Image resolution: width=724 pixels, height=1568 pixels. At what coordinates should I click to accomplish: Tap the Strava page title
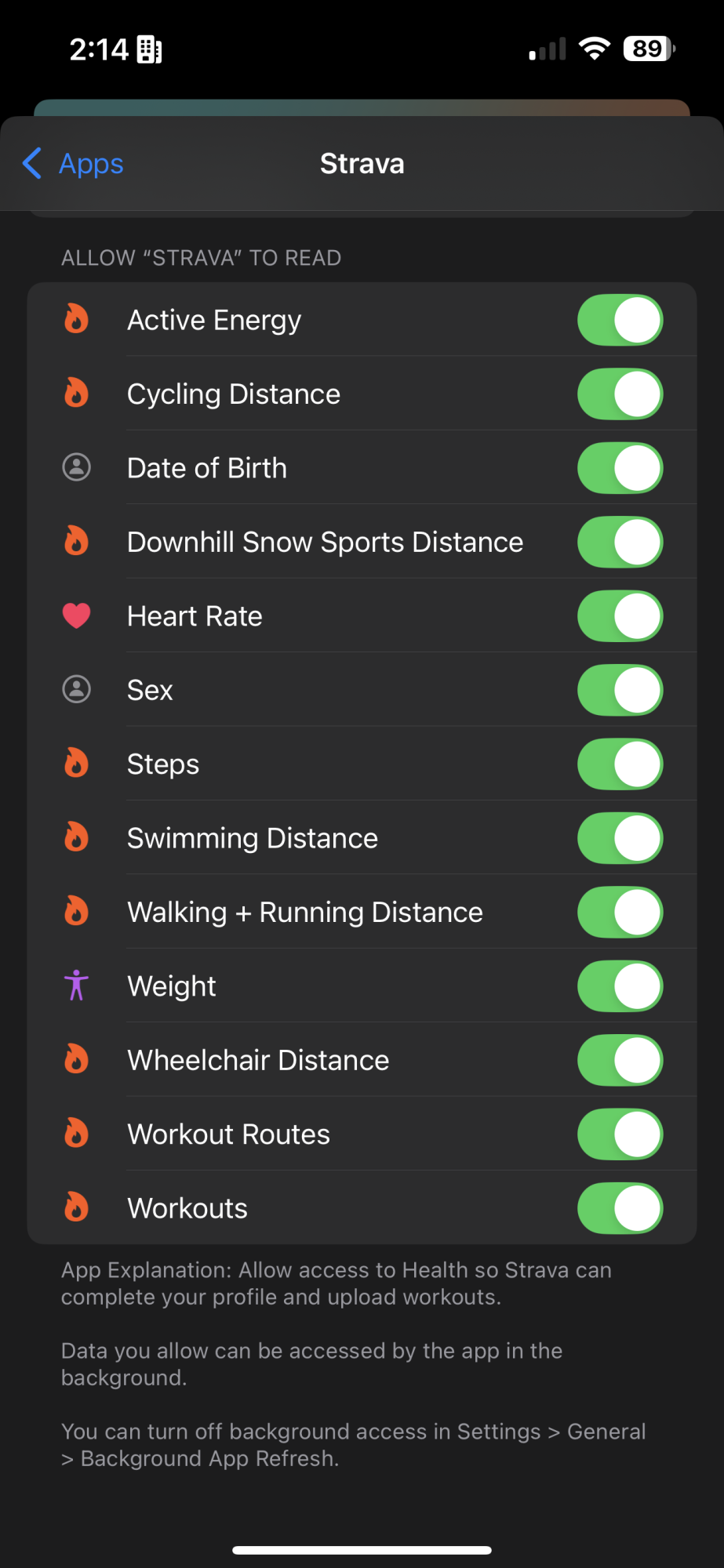tap(362, 163)
